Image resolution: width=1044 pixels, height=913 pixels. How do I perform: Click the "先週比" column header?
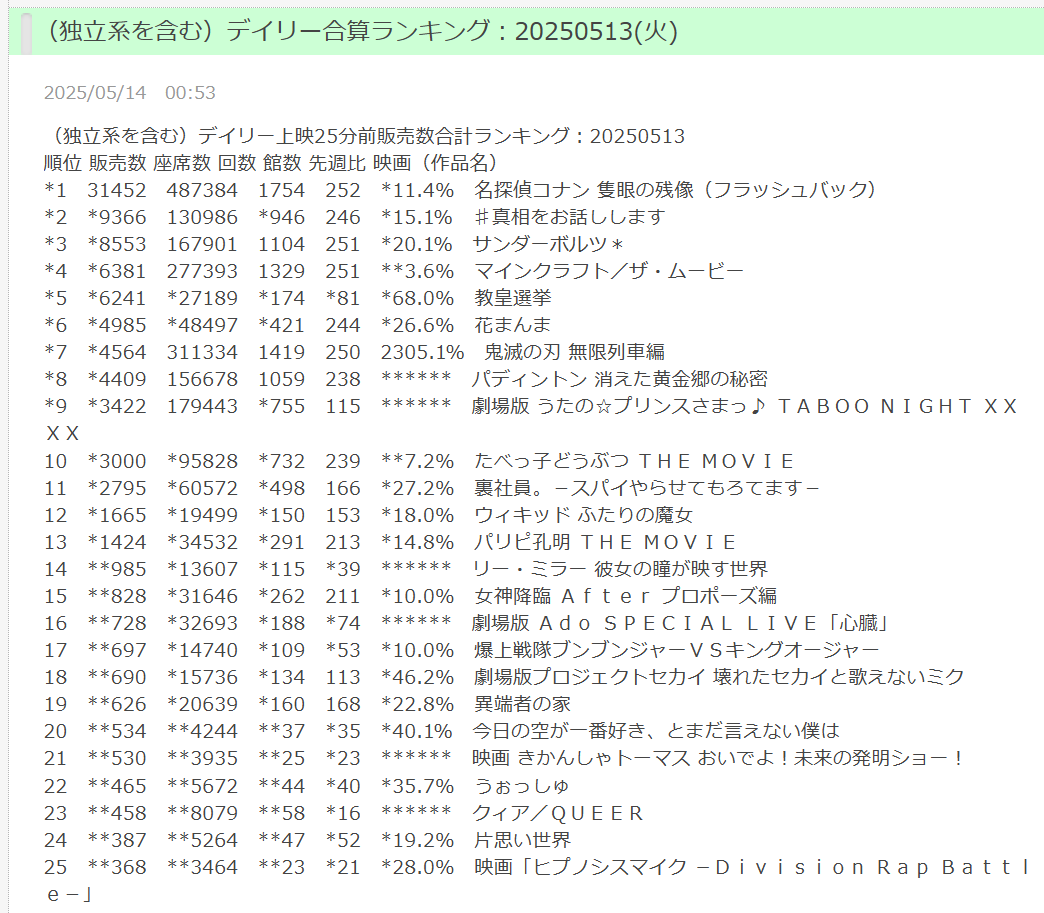[x=337, y=162]
